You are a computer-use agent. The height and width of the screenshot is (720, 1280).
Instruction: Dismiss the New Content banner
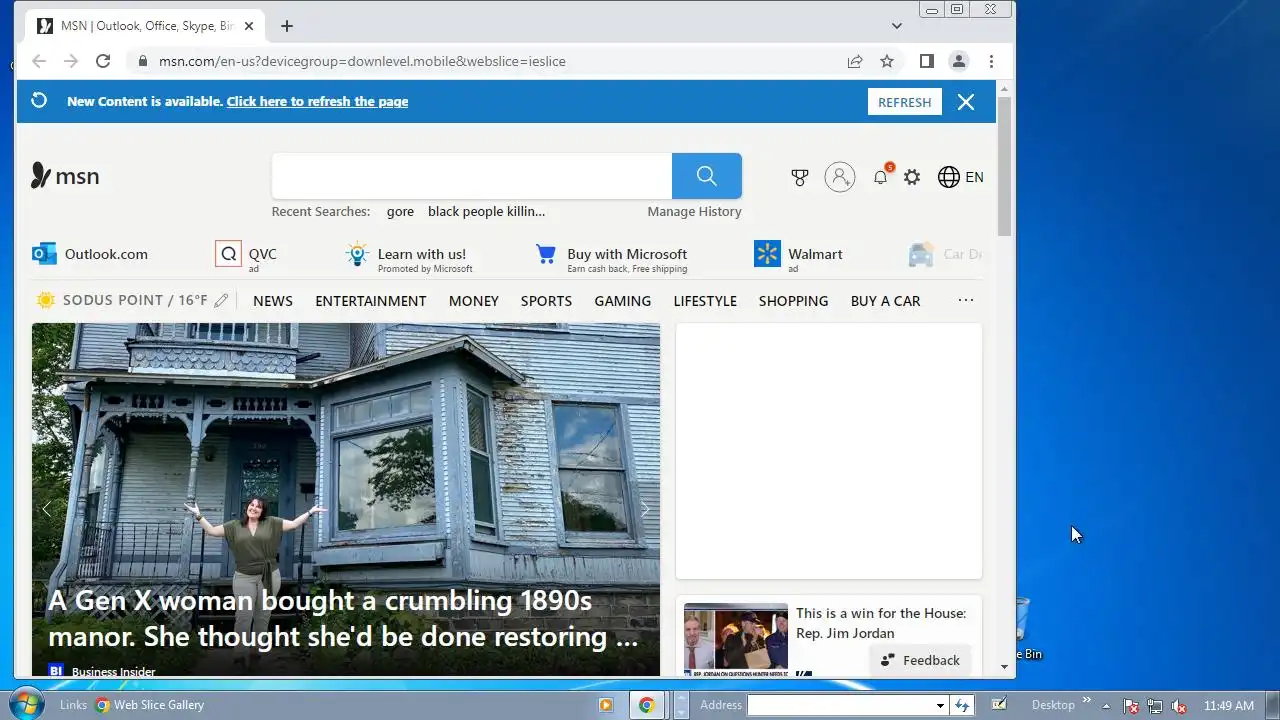coord(966,102)
